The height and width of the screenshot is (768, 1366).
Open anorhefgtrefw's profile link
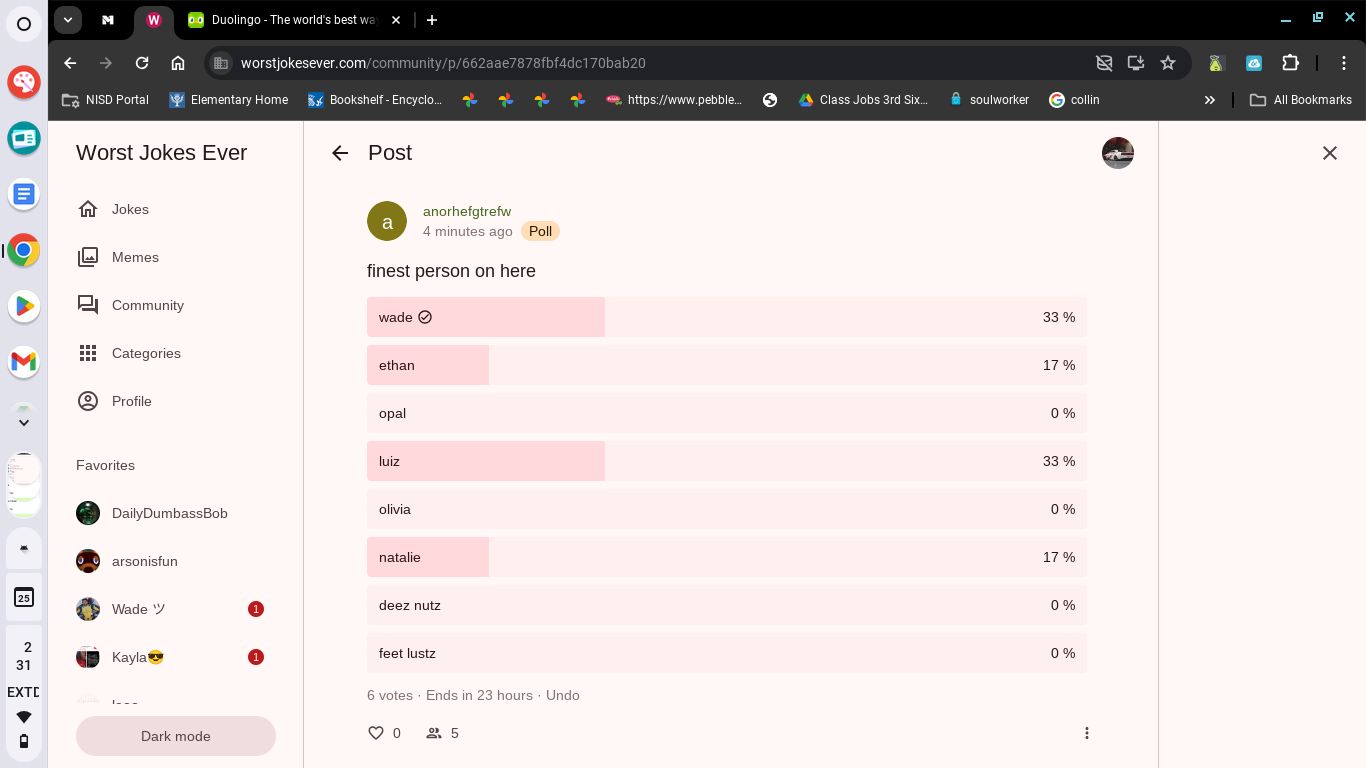point(467,211)
